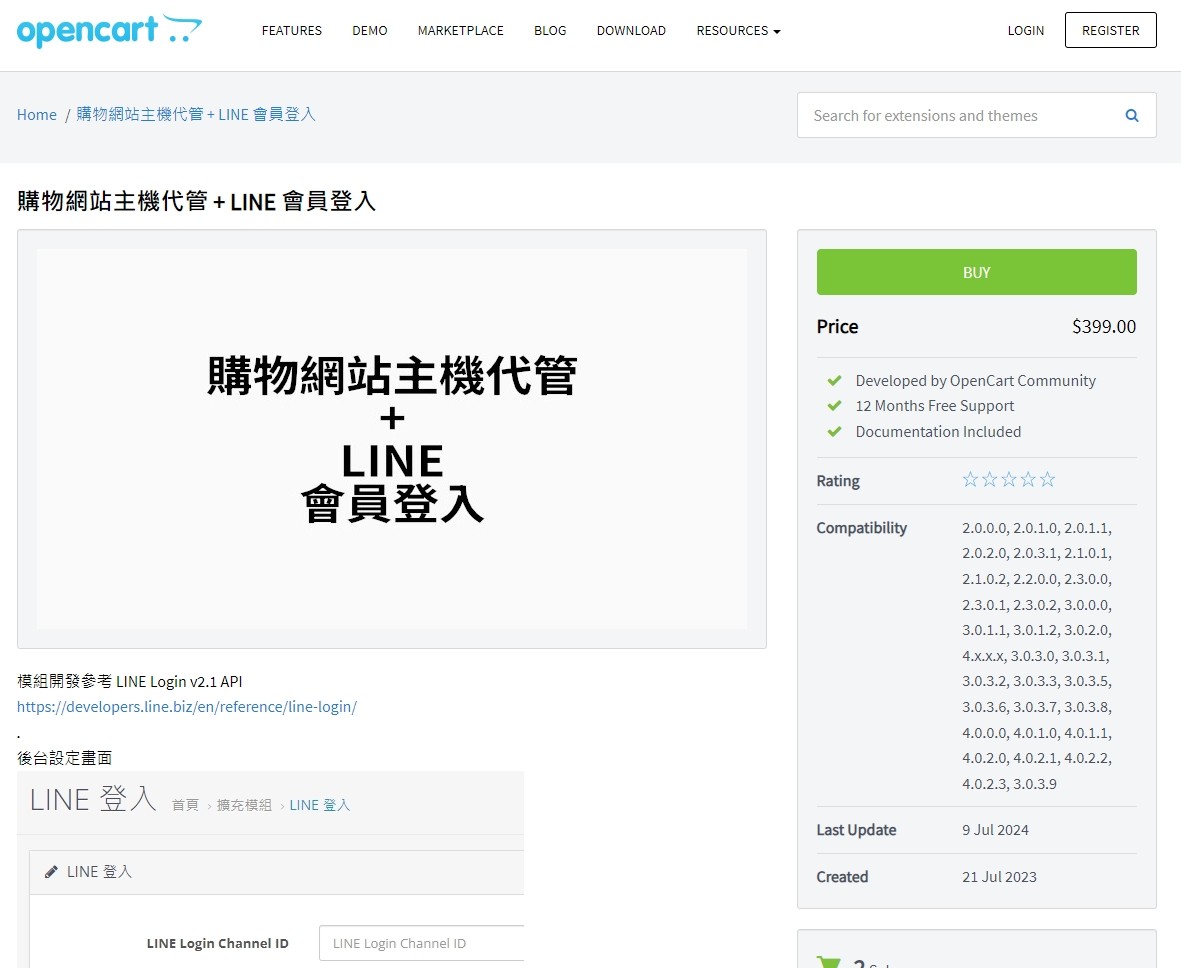
Task: Click the main product banner image
Action: pos(392,438)
